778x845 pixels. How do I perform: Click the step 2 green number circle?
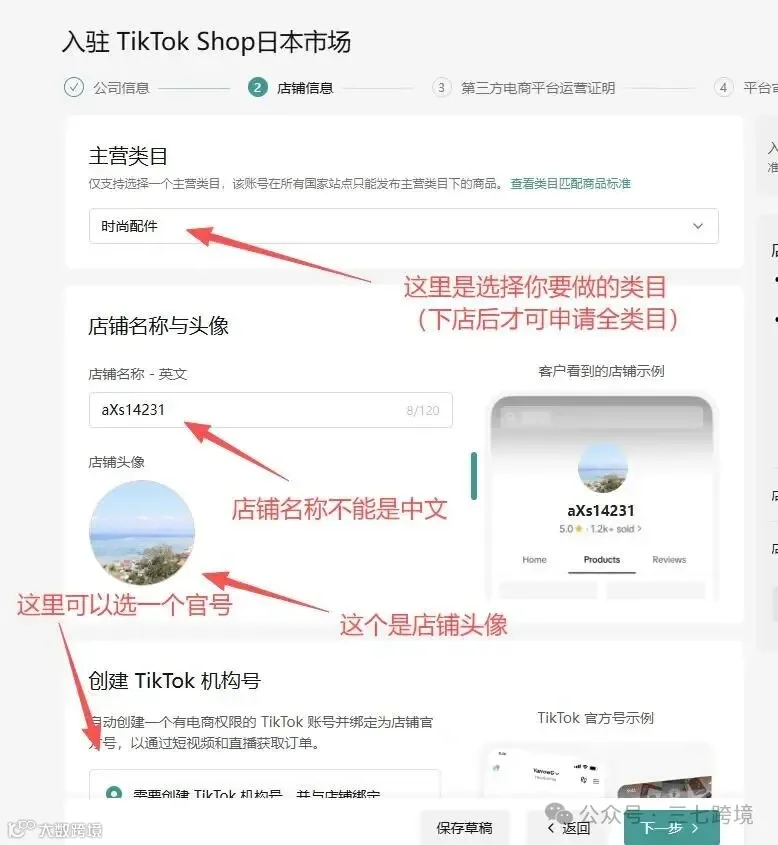[258, 87]
